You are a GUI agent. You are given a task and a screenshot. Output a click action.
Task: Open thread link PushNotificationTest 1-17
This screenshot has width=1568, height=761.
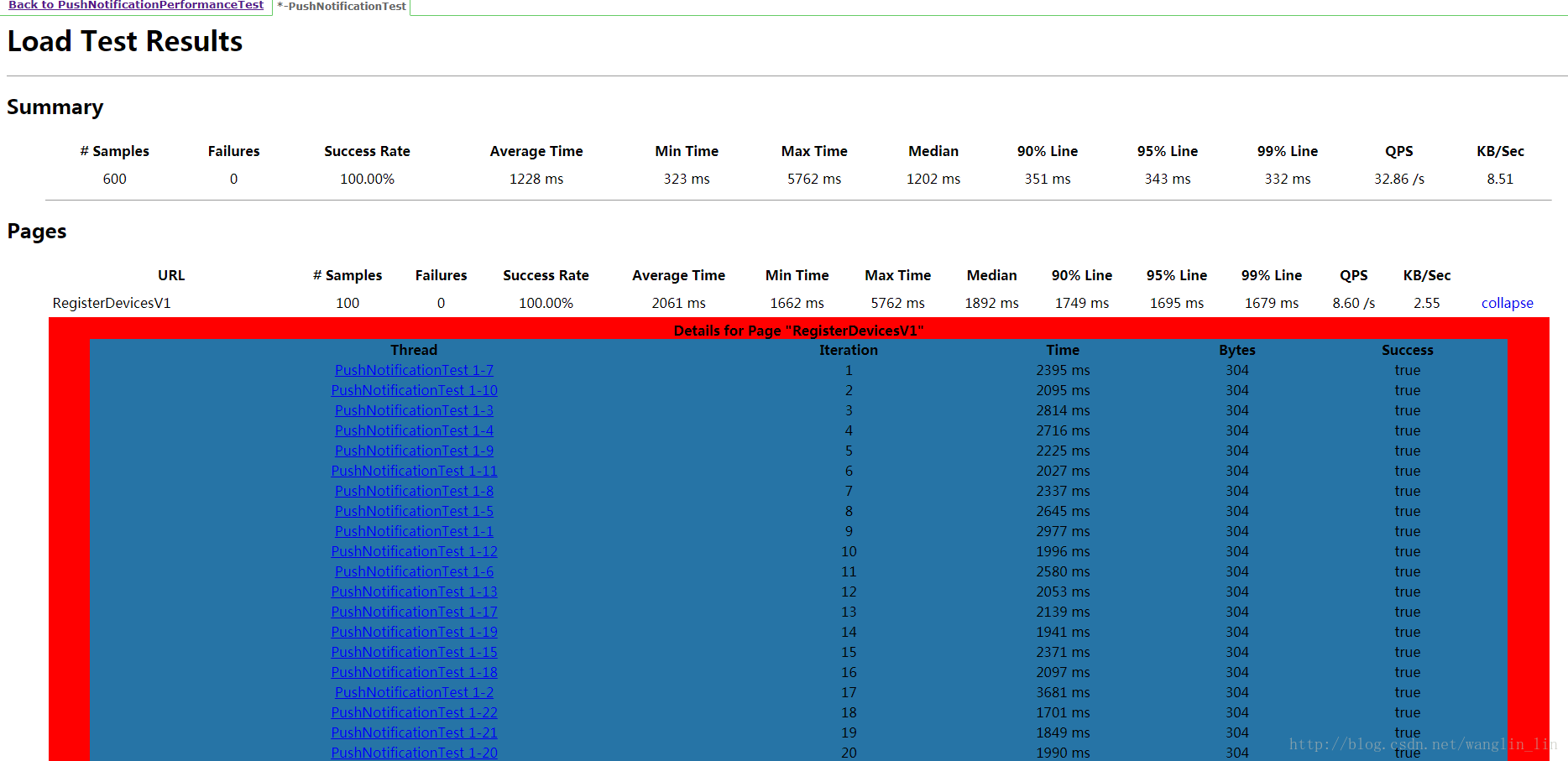click(414, 612)
